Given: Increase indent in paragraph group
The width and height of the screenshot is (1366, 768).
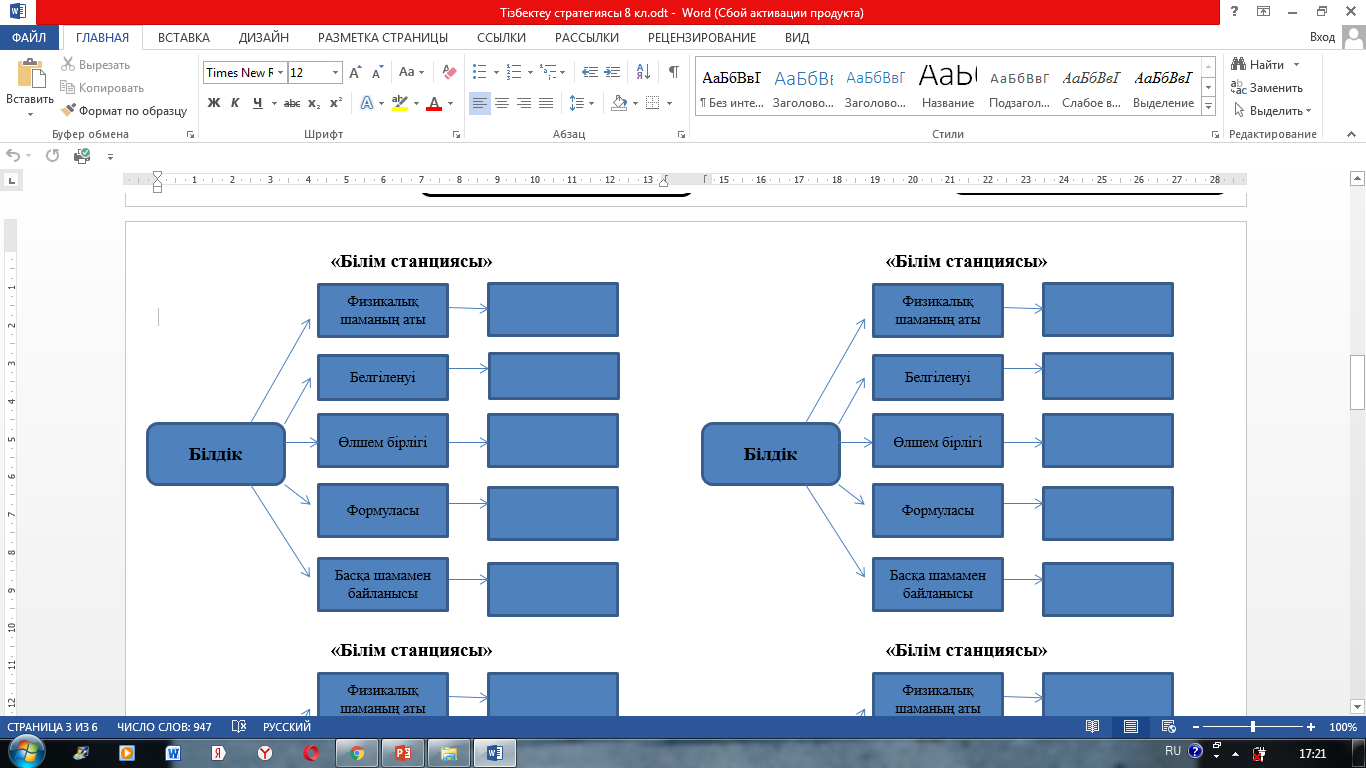Looking at the screenshot, I should pyautogui.click(x=613, y=72).
